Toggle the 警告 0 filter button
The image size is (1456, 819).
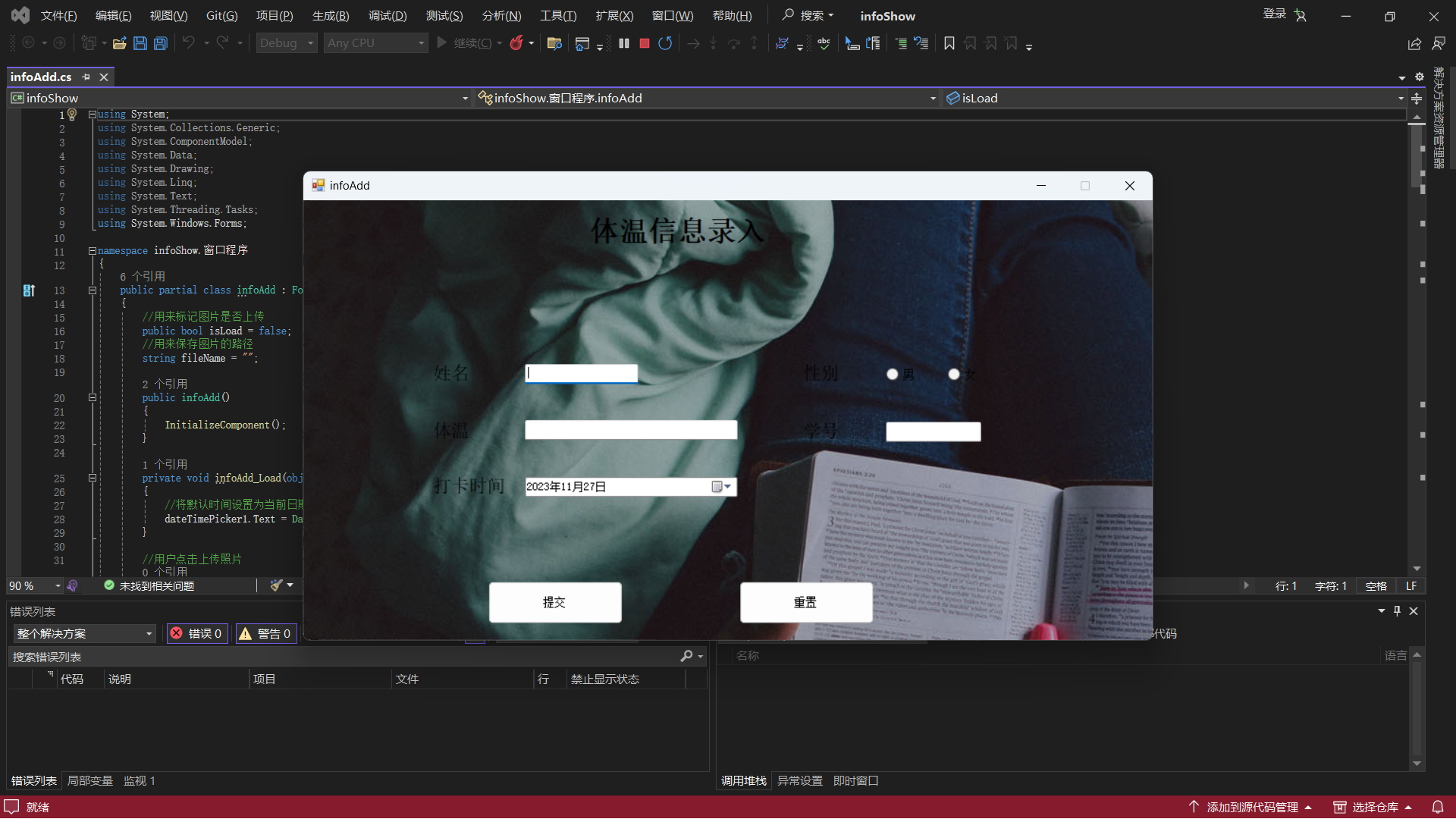coord(265,633)
